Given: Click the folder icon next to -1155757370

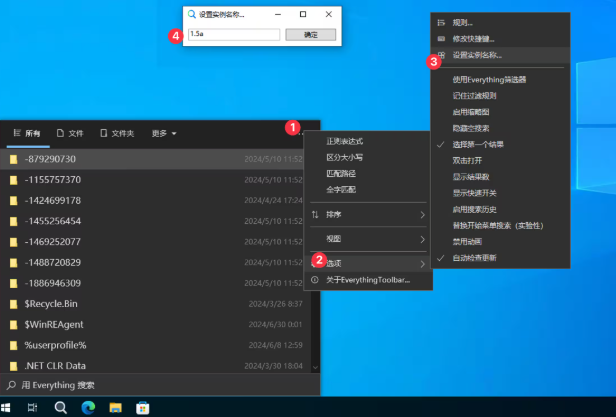Looking at the screenshot, I should (14, 180).
